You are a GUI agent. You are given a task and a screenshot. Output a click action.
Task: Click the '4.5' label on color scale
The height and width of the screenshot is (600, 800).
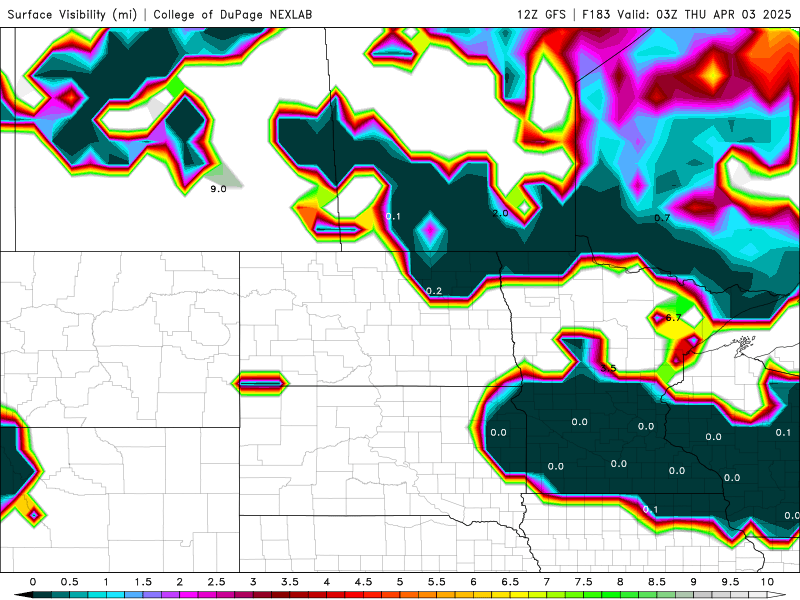pos(363,582)
